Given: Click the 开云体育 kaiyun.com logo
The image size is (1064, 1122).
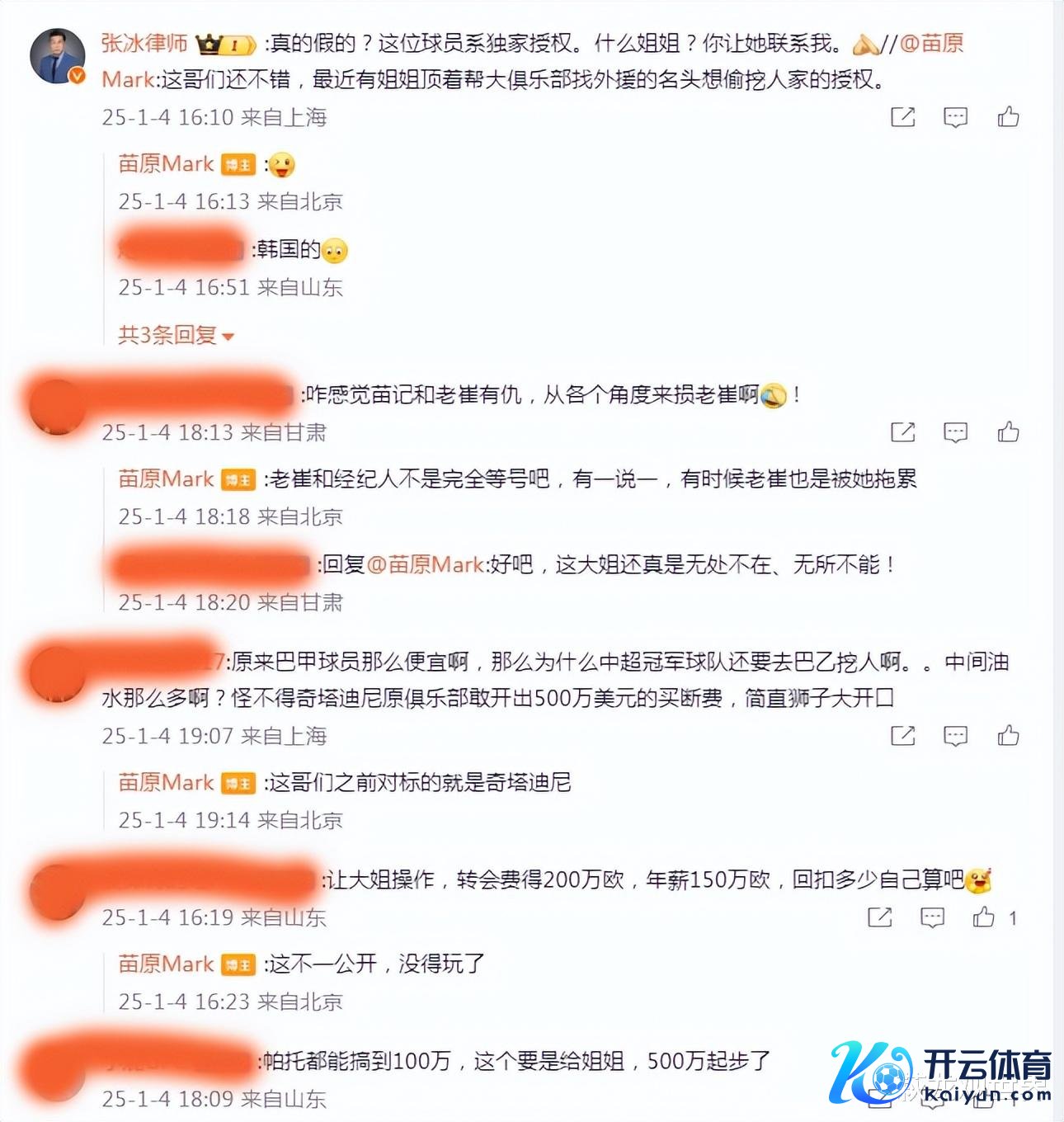Looking at the screenshot, I should click(x=941, y=1073).
